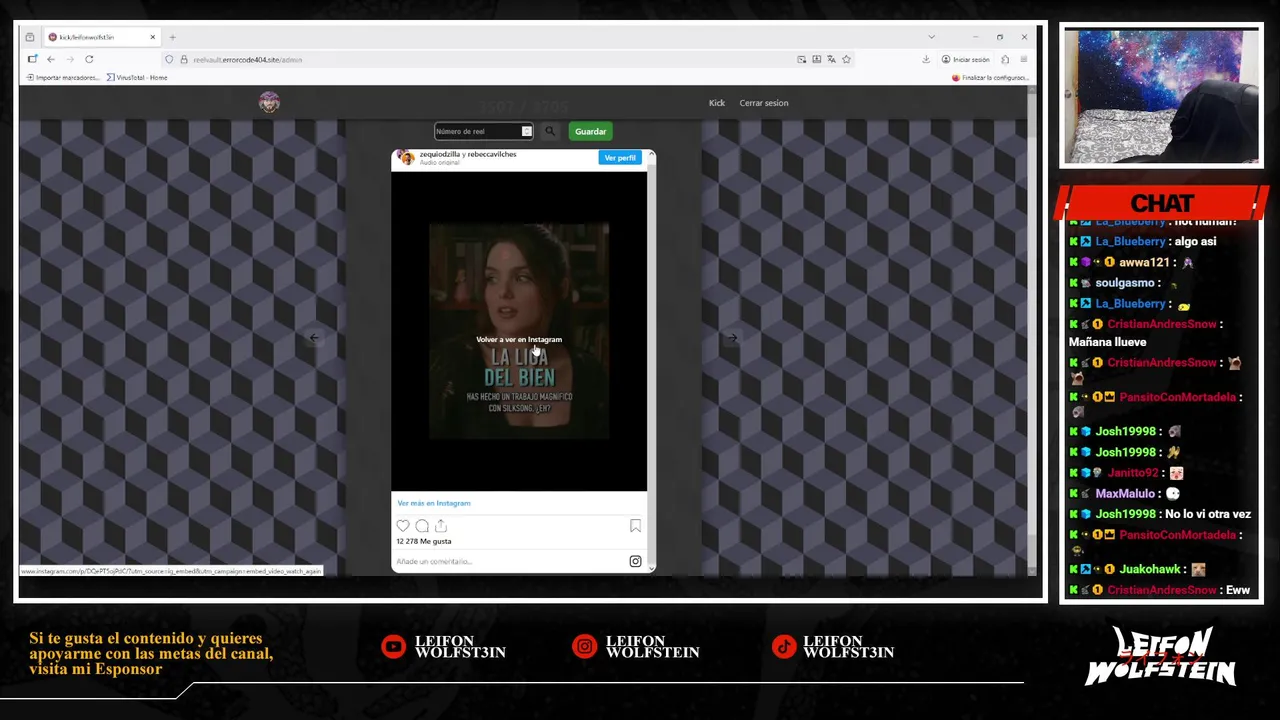Click the reel video thumbnail image

click(x=519, y=331)
